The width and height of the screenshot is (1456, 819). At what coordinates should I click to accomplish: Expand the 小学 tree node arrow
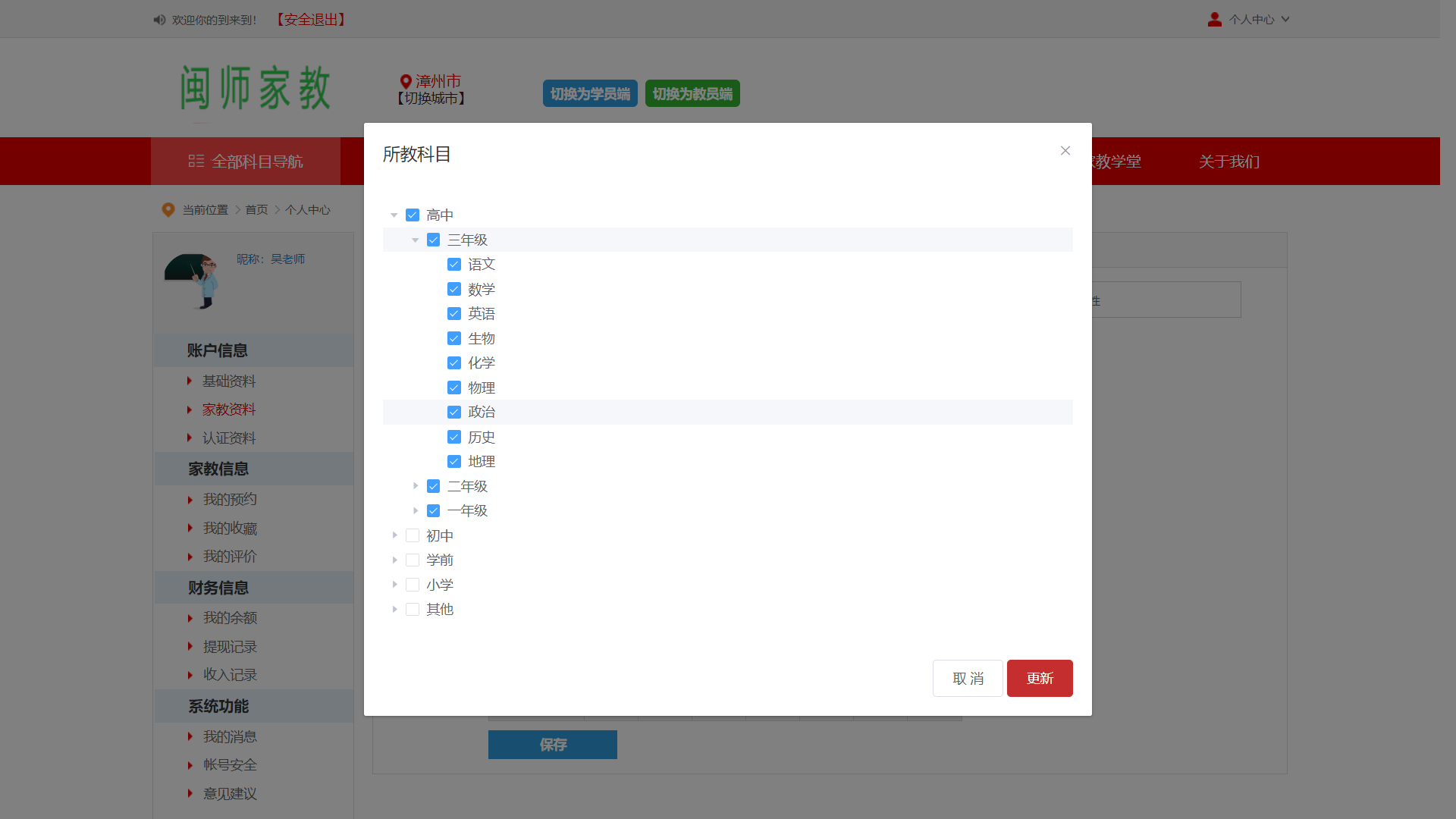(394, 585)
